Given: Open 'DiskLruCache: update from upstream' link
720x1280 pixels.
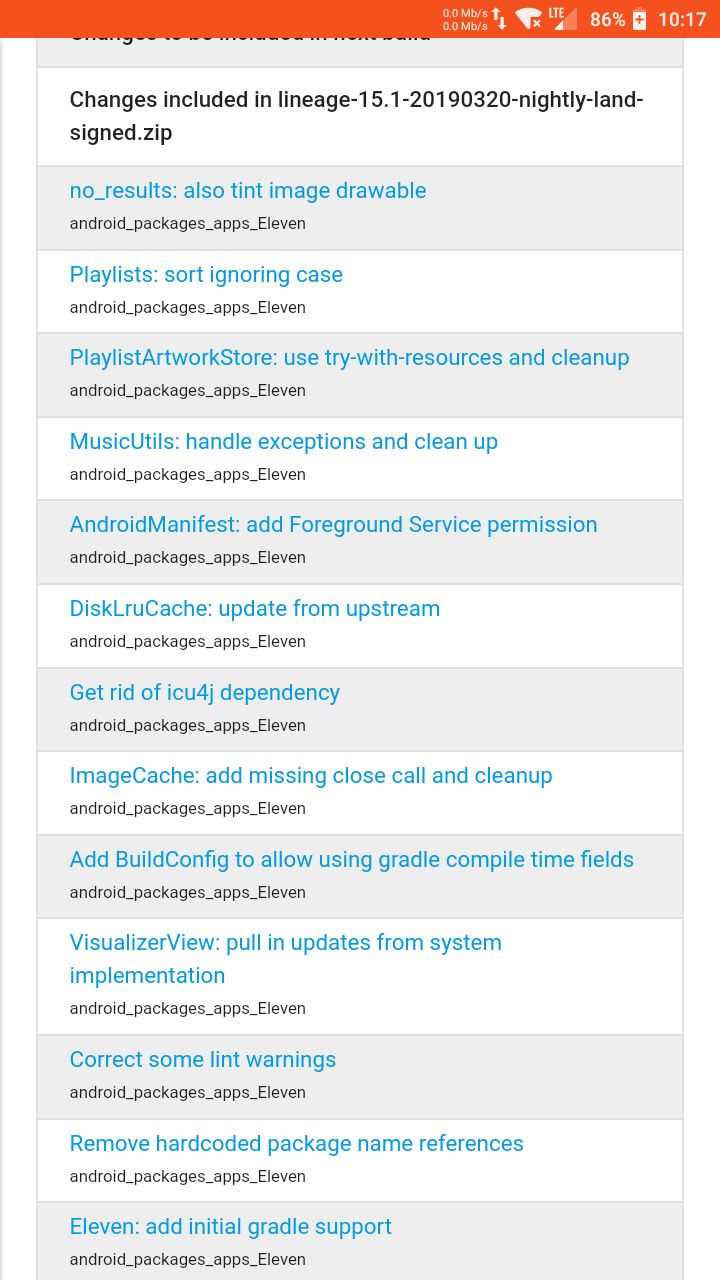Looking at the screenshot, I should coord(255,609).
